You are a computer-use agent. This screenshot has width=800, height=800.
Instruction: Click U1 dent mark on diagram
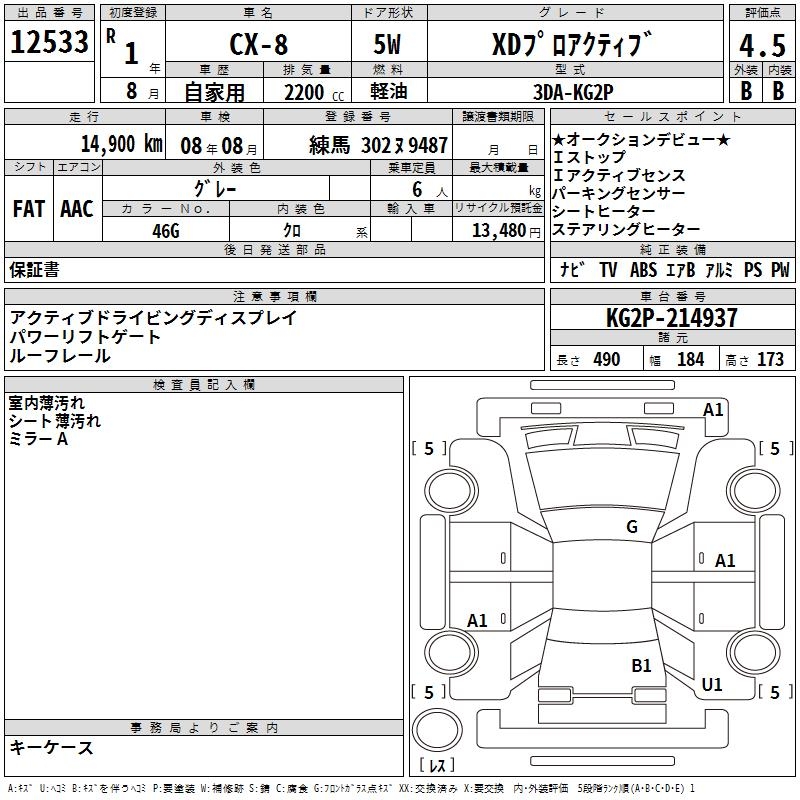click(712, 685)
